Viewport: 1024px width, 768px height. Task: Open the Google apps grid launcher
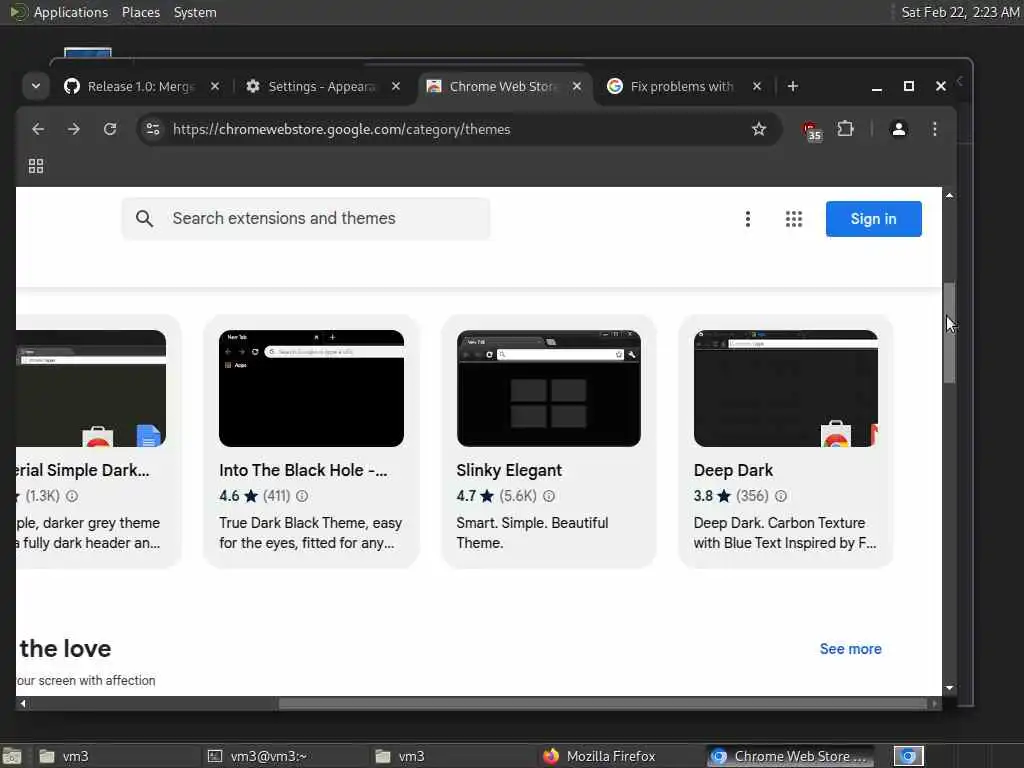(793, 219)
